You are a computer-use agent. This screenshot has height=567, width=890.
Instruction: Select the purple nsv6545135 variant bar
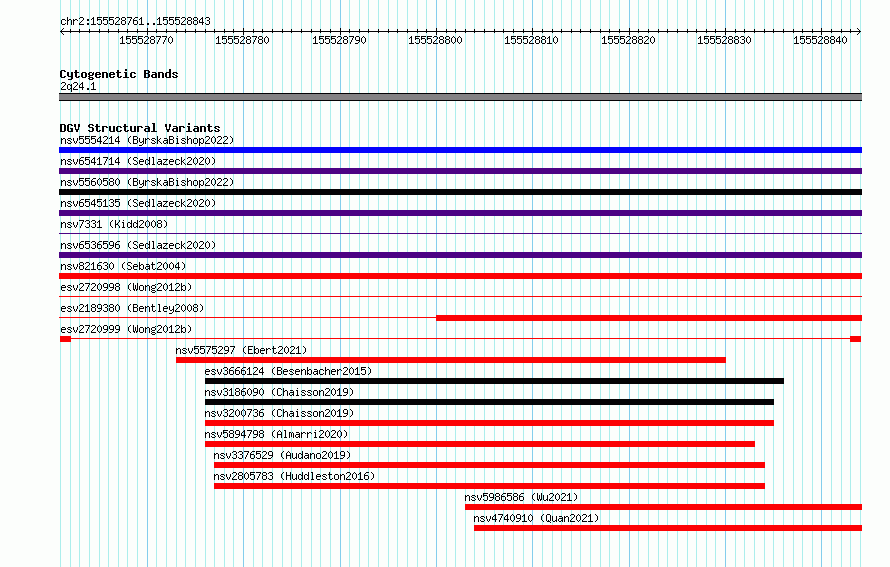[460, 213]
